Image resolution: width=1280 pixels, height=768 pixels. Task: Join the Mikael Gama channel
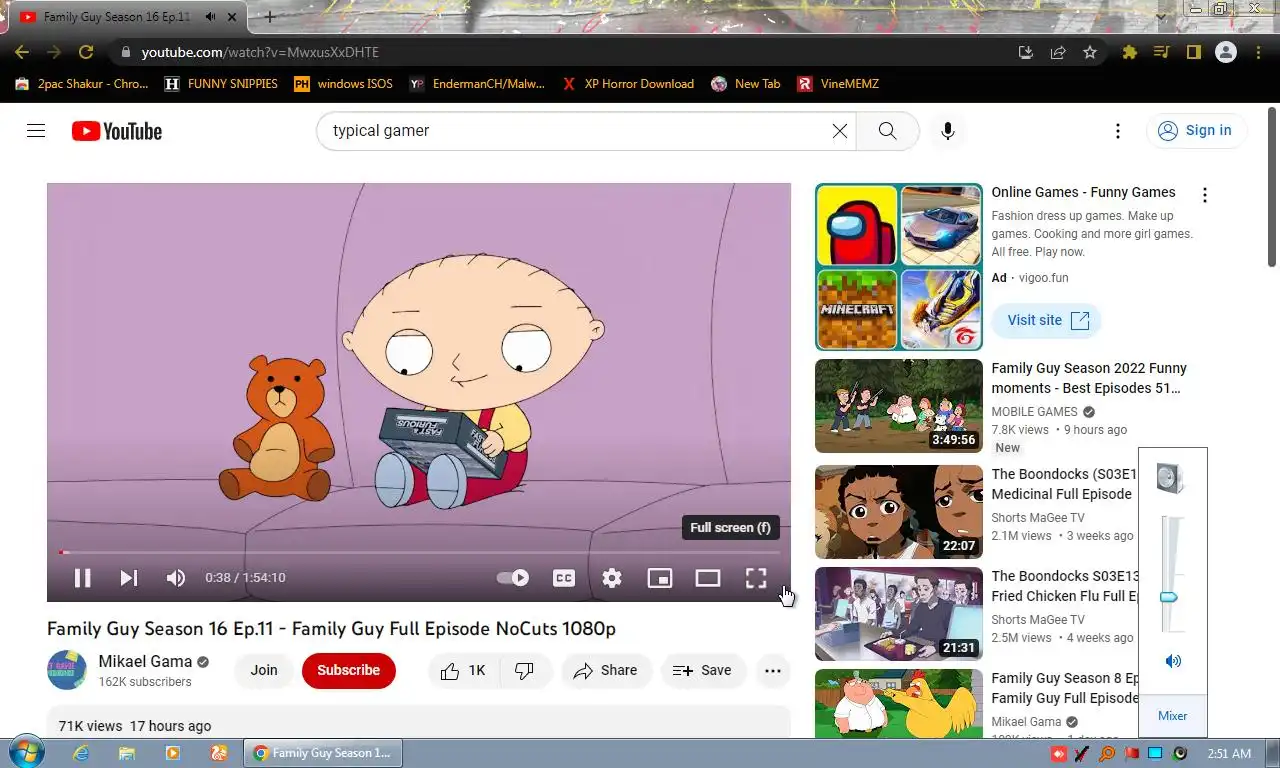264,671
